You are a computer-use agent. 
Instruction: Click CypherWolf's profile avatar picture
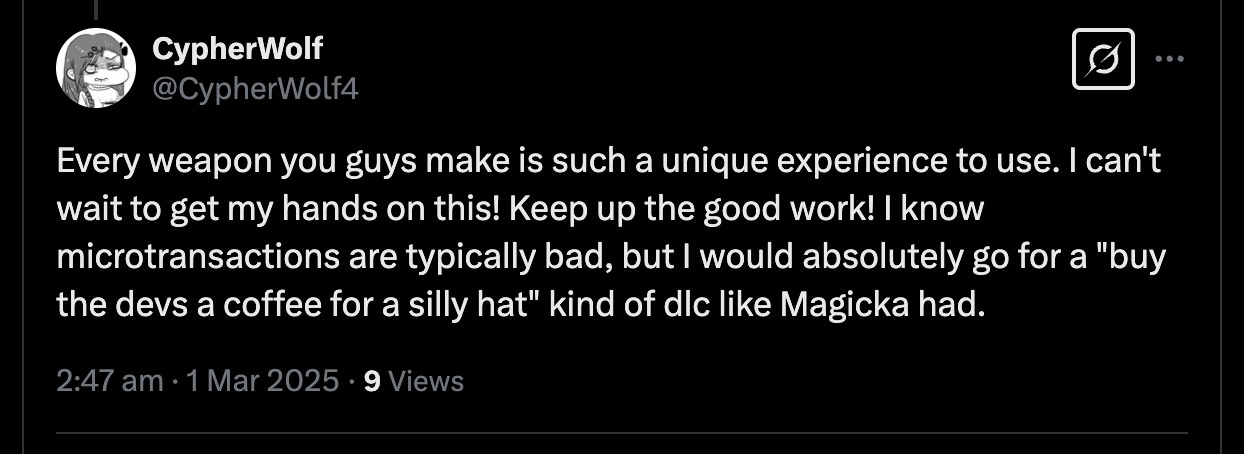pos(95,68)
